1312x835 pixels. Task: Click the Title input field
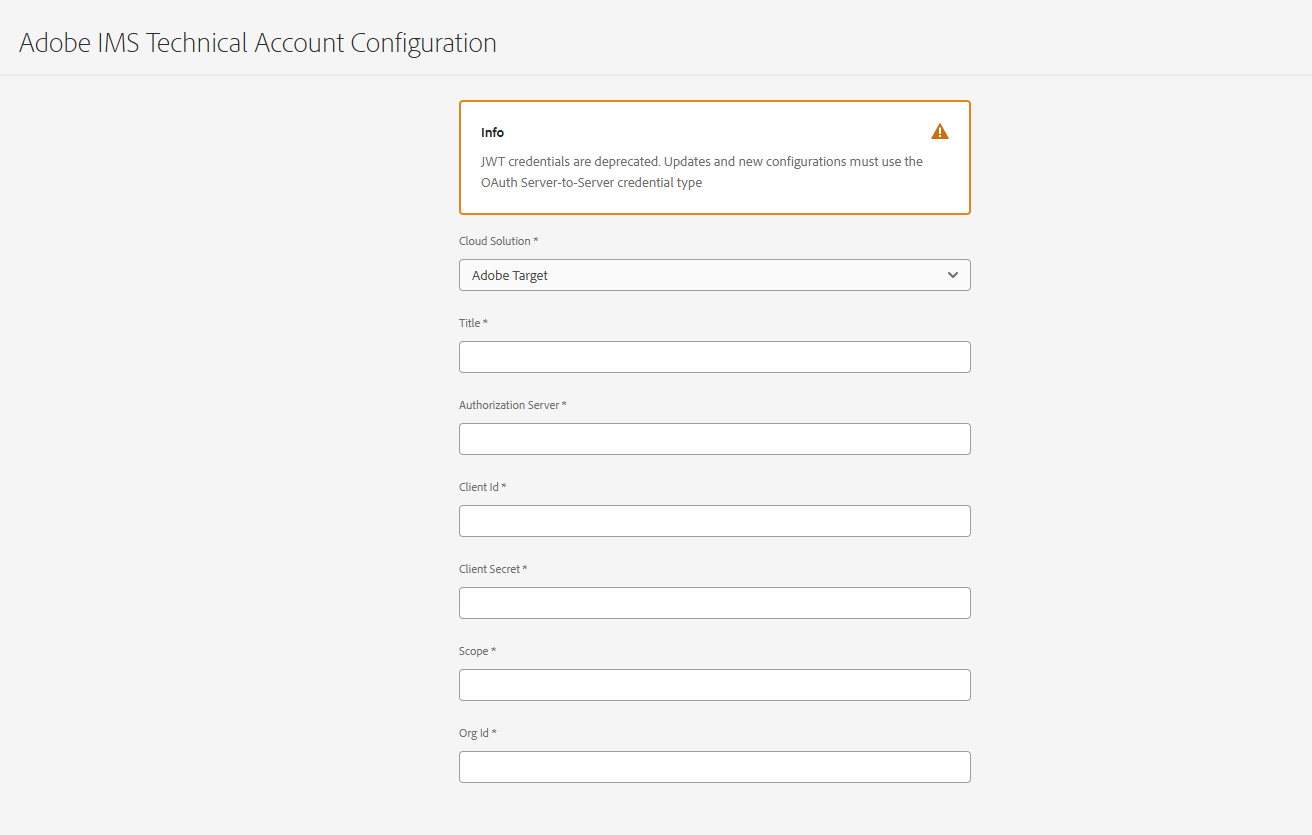tap(714, 356)
